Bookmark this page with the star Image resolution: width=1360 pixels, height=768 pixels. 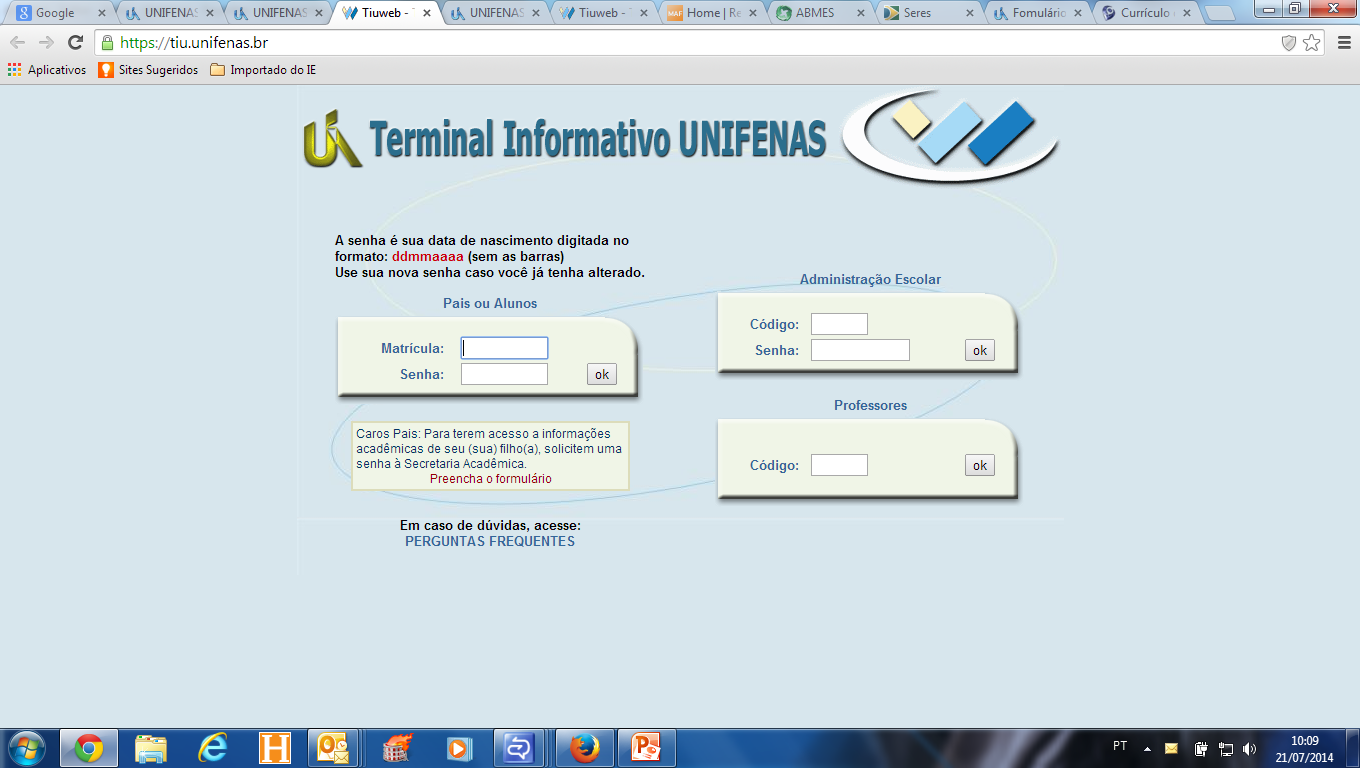coord(1311,43)
